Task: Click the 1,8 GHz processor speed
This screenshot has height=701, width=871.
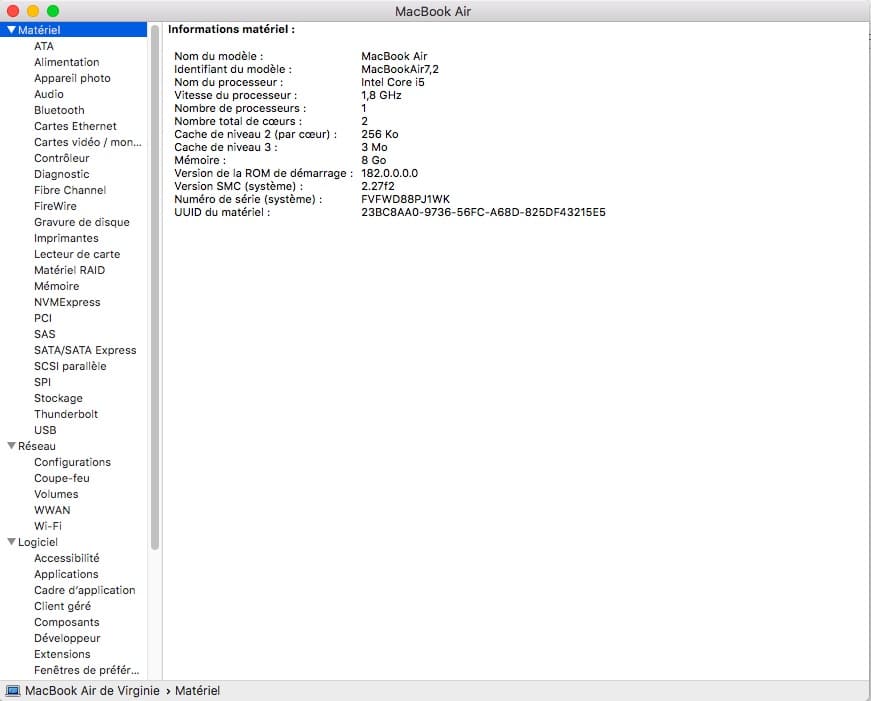Action: point(381,95)
